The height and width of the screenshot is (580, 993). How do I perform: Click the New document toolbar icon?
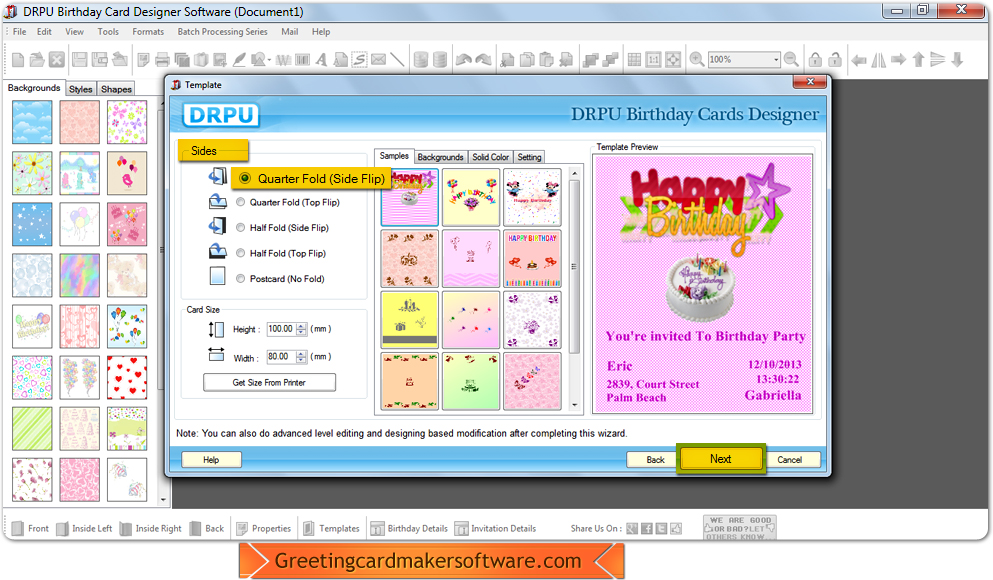[x=18, y=60]
